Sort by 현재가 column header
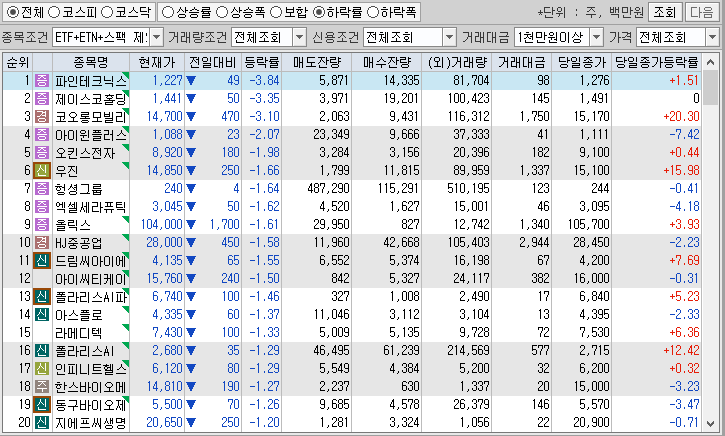The width and height of the screenshot is (725, 436). pyautogui.click(x=157, y=62)
